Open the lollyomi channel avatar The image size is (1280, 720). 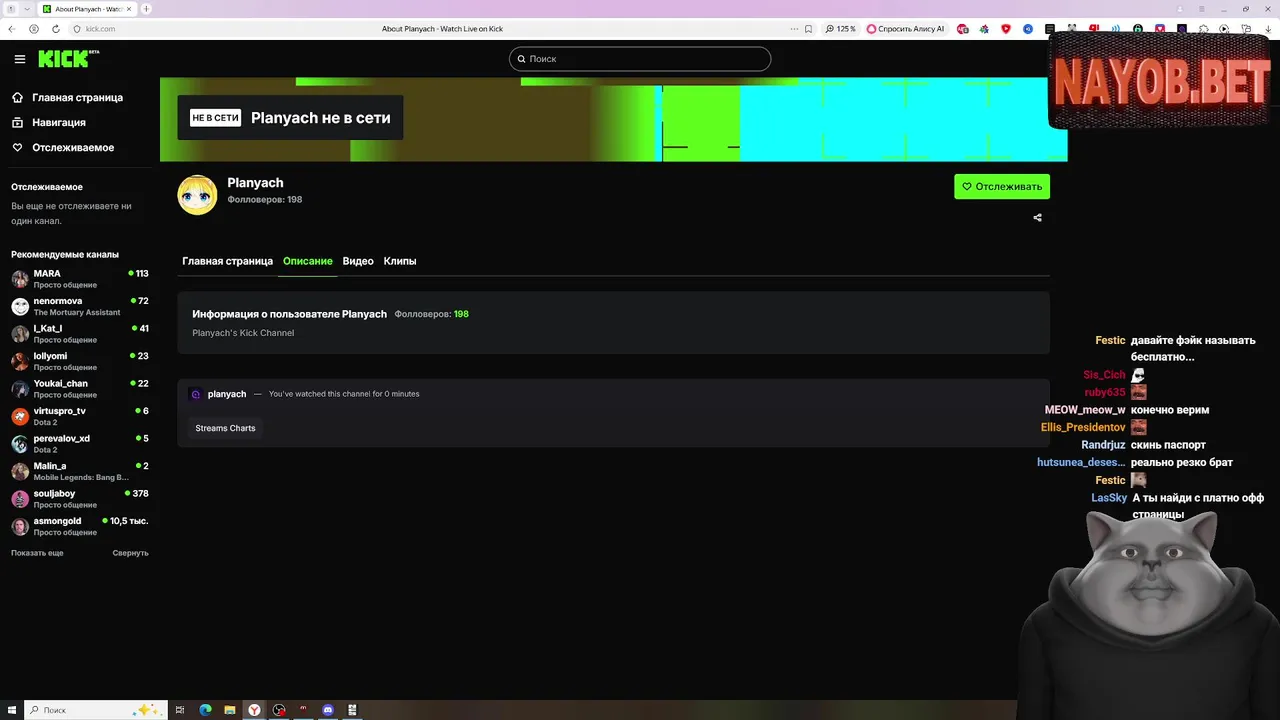20,361
